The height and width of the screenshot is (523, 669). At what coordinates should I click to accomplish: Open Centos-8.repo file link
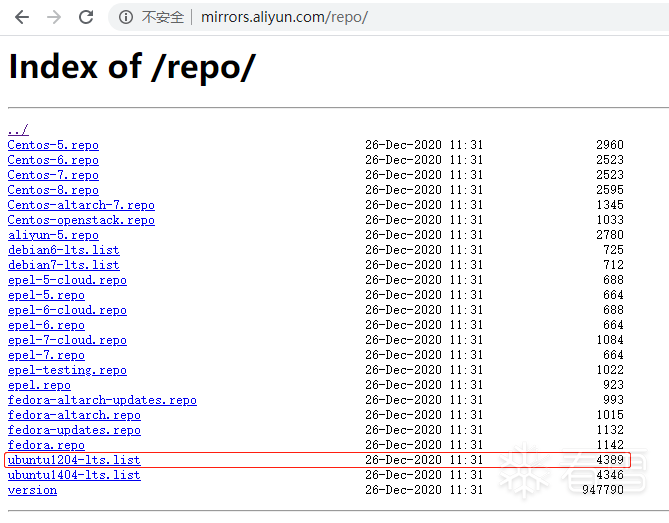click(x=53, y=190)
